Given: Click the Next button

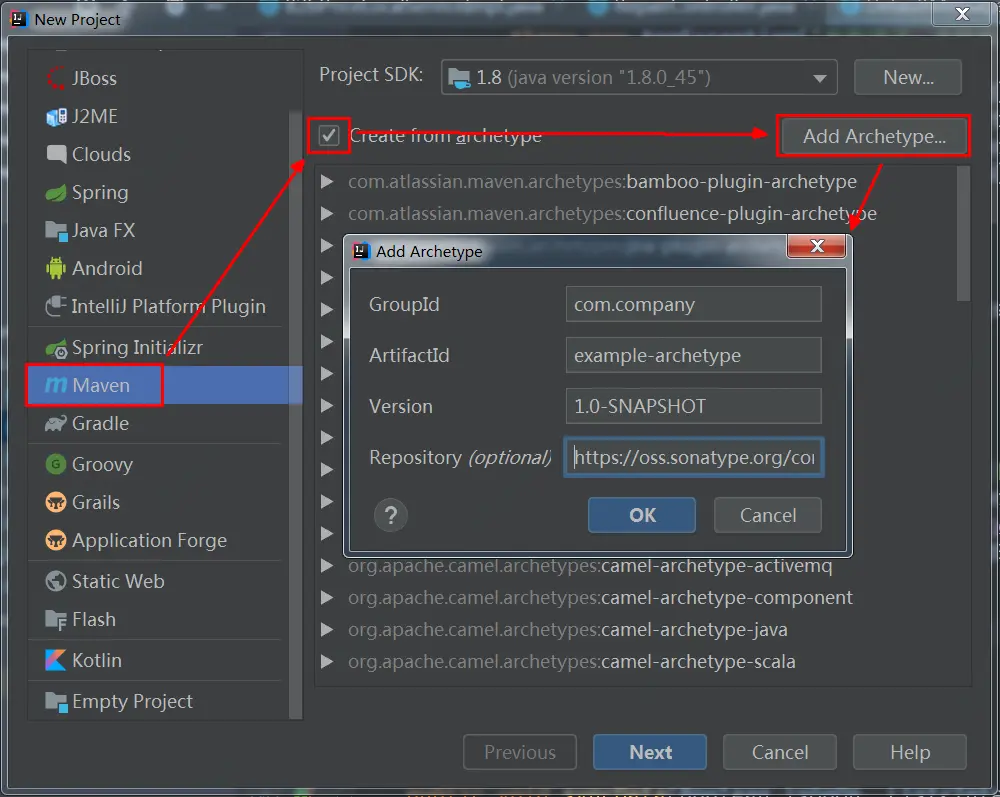Looking at the screenshot, I should pos(650,752).
